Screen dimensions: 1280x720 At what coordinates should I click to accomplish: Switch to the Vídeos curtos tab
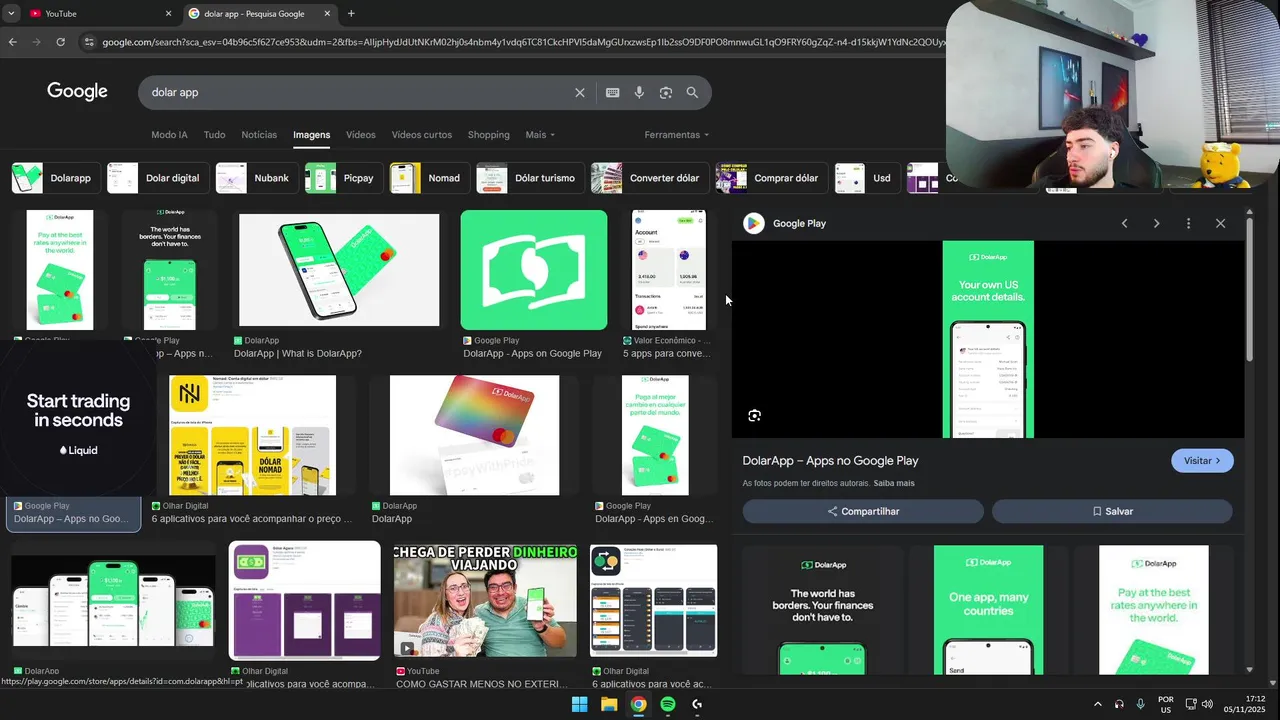[x=421, y=134]
